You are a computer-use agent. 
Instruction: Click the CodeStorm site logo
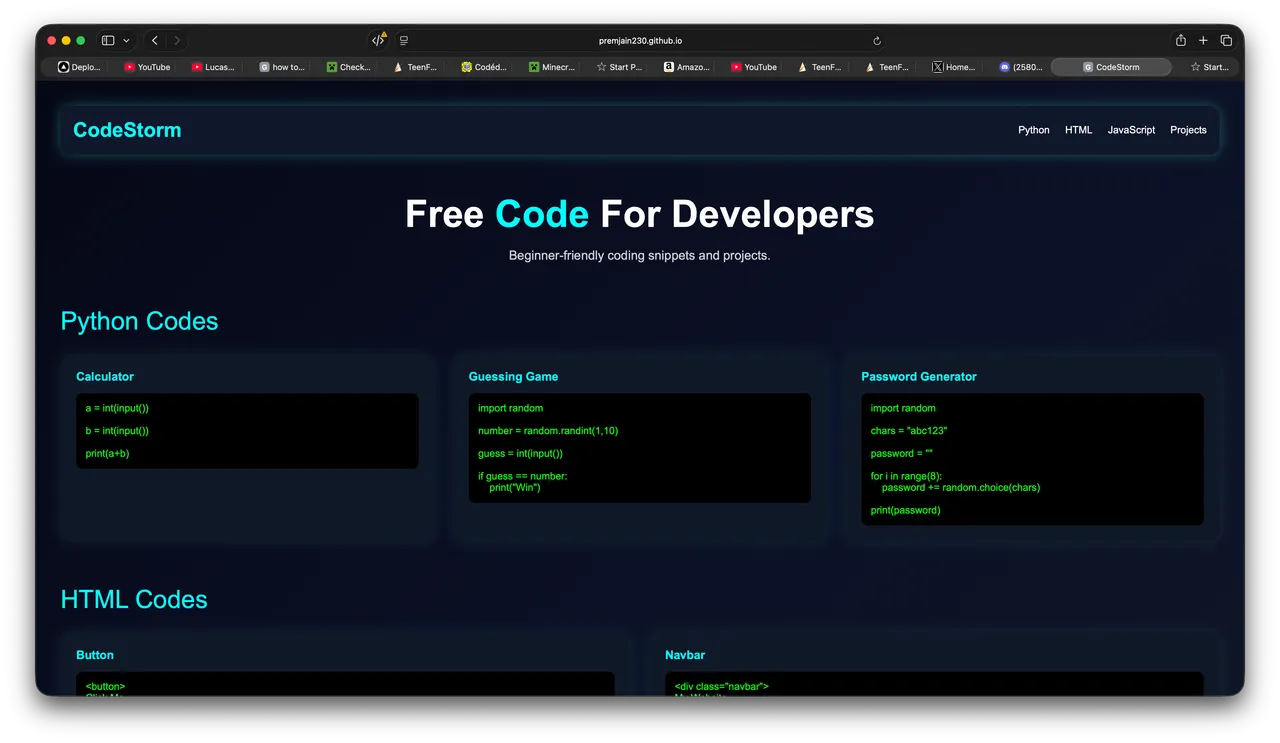tap(127, 130)
